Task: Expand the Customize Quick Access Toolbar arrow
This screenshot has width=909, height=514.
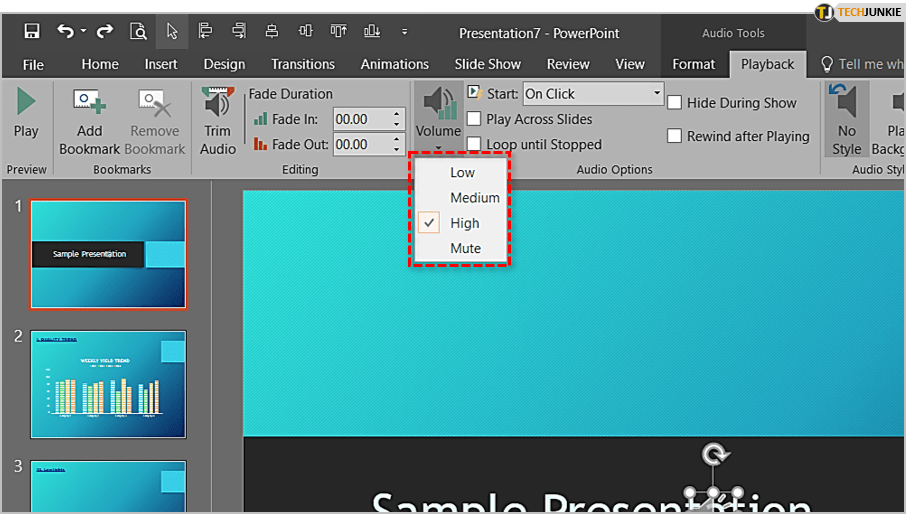Action: [403, 32]
